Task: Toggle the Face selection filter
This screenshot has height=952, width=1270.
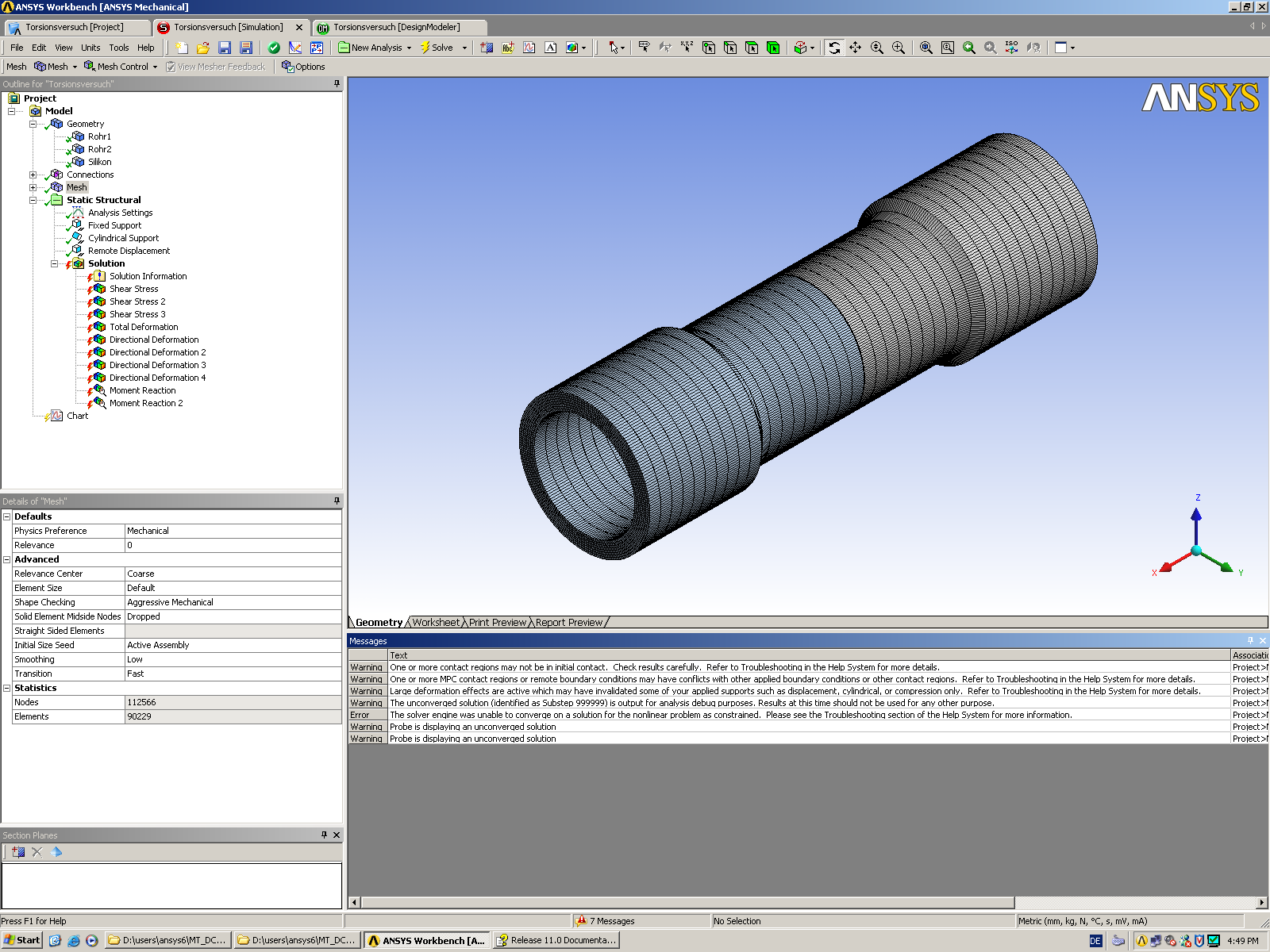Action: tap(752, 48)
